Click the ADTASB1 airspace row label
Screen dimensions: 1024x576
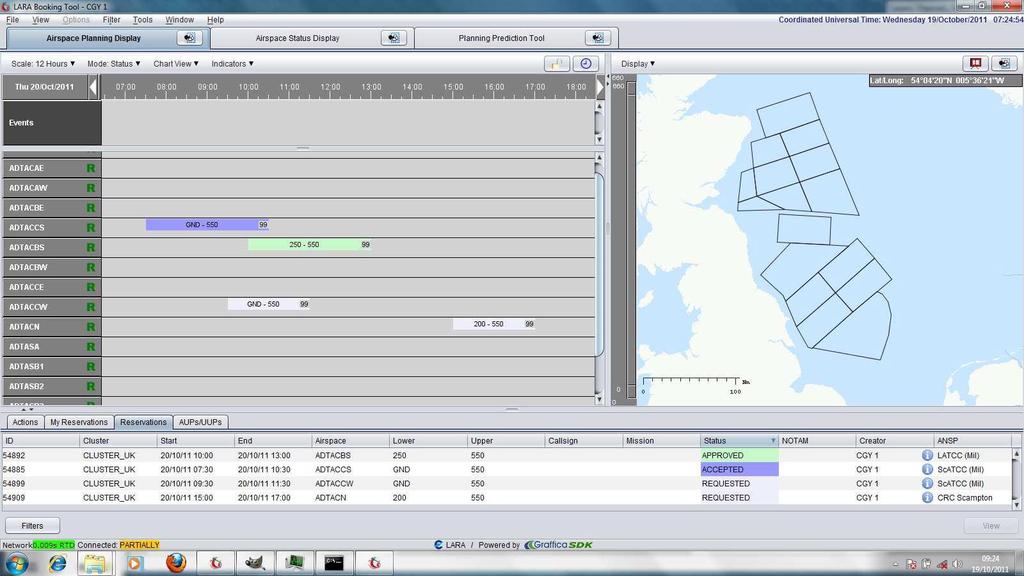tap(52, 367)
